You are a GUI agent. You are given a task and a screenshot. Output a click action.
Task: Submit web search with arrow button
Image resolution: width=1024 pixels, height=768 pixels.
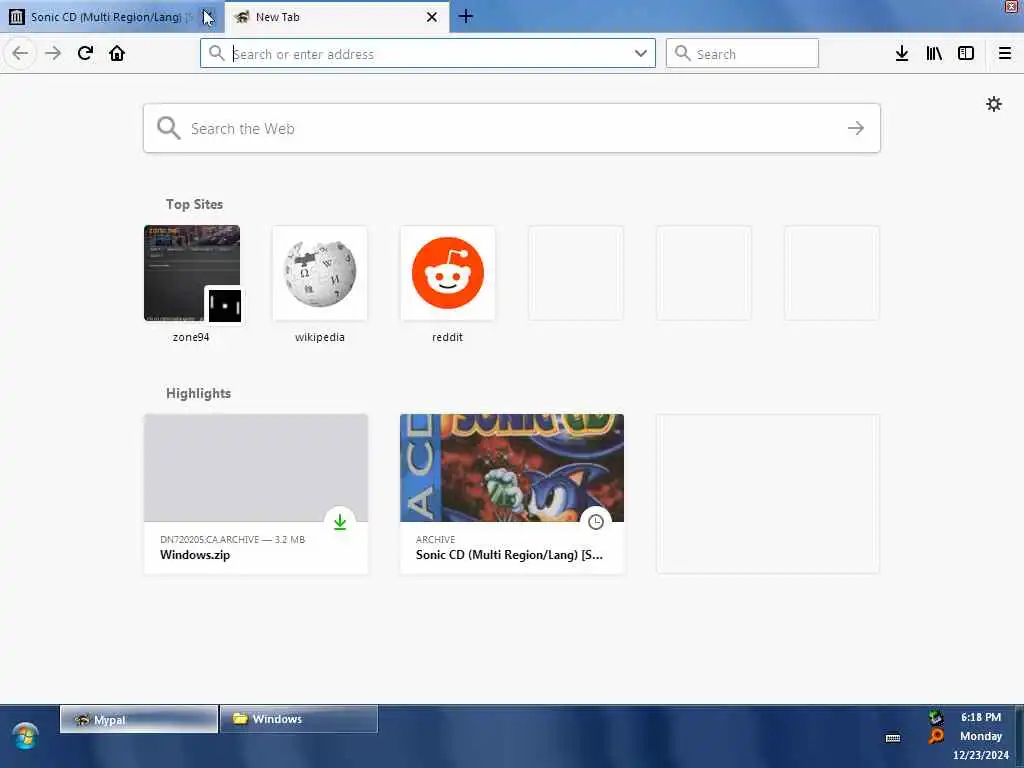click(856, 128)
